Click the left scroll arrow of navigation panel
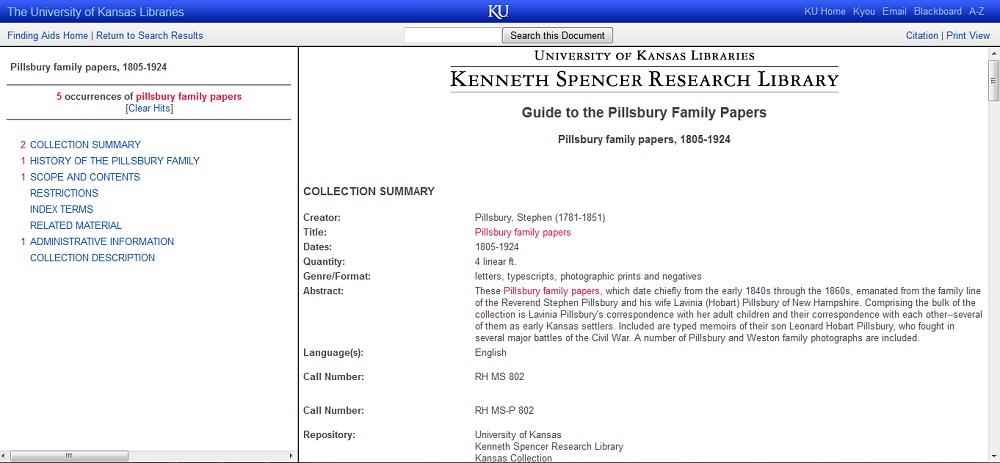Image resolution: width=1000 pixels, height=463 pixels. click(x=5, y=456)
